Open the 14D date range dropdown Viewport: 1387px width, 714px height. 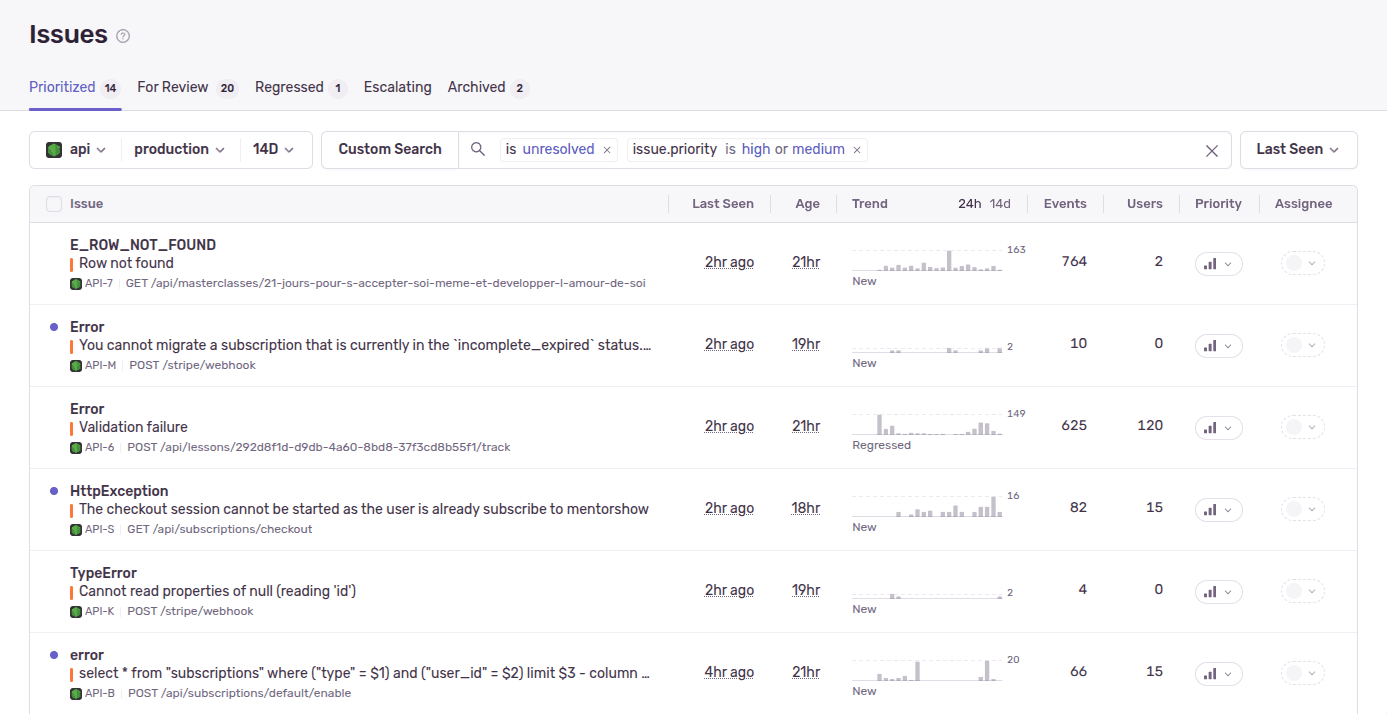[x=273, y=149]
